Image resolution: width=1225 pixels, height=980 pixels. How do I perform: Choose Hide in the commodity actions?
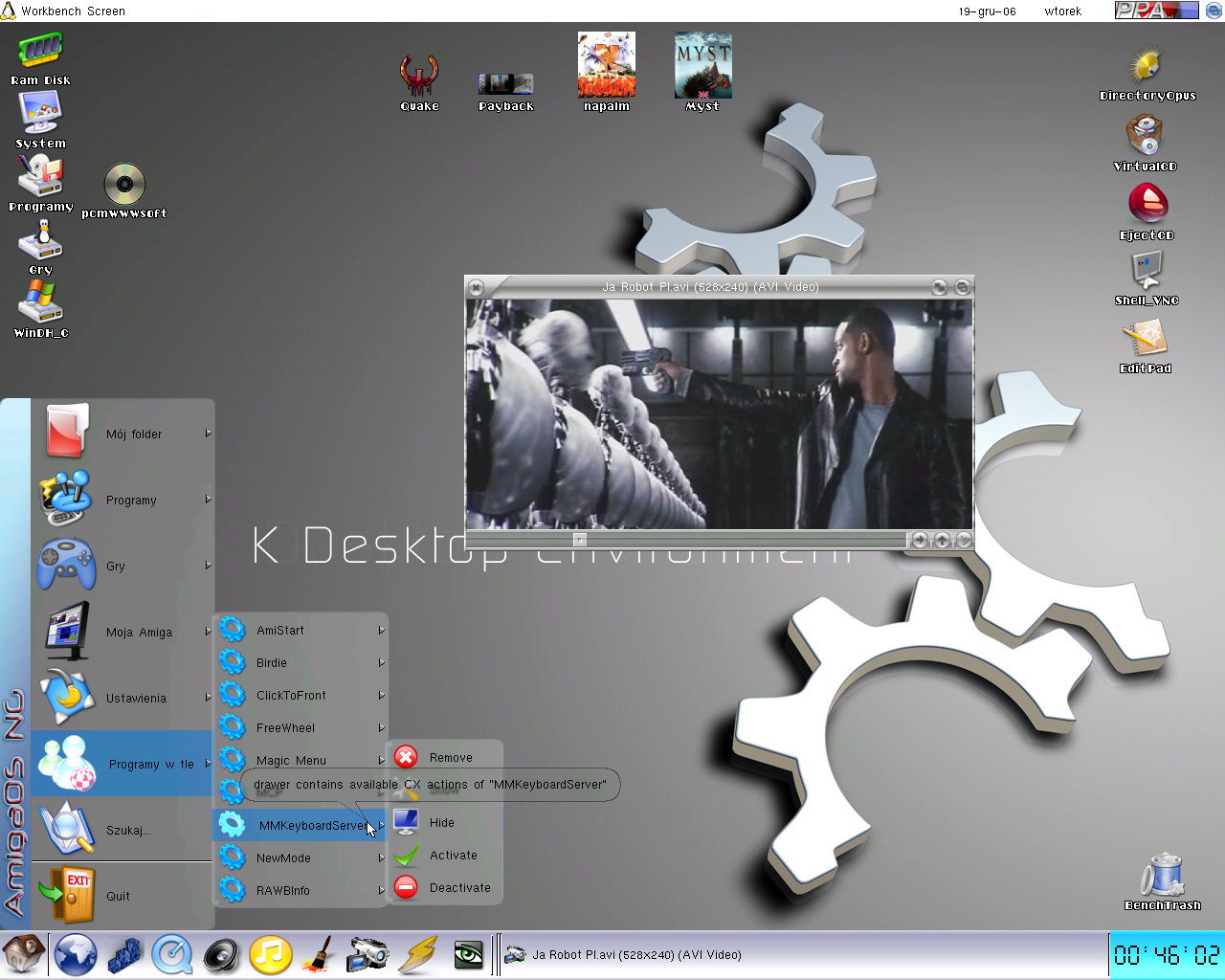[445, 822]
